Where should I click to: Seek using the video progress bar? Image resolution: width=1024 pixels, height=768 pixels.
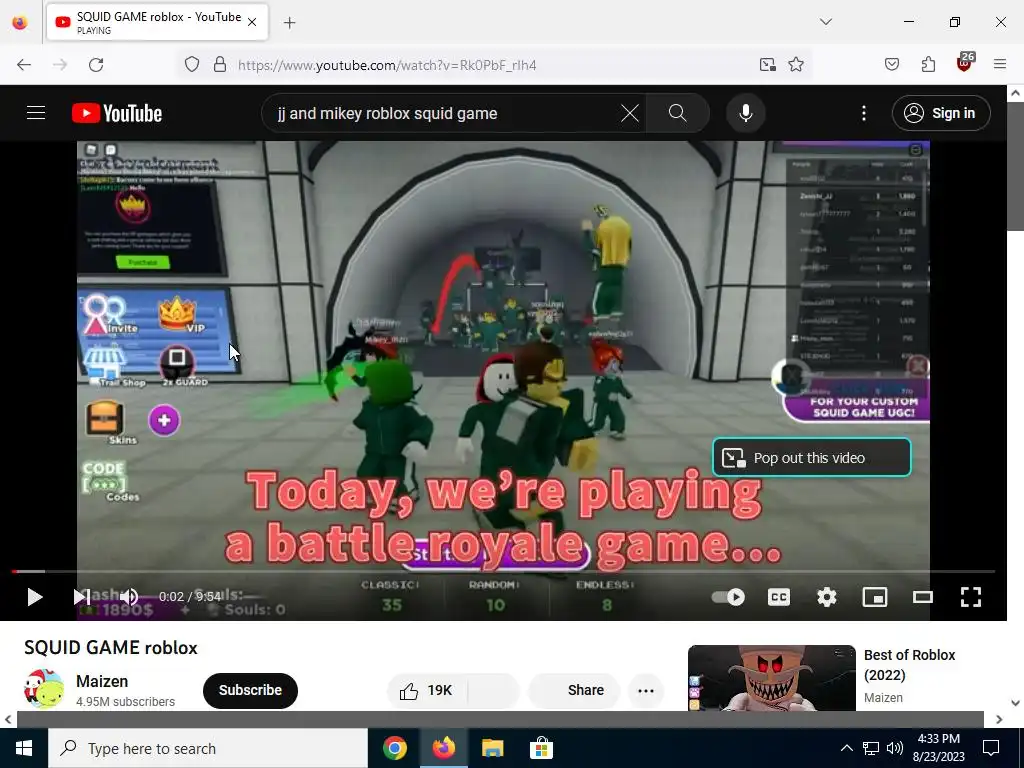click(503, 571)
